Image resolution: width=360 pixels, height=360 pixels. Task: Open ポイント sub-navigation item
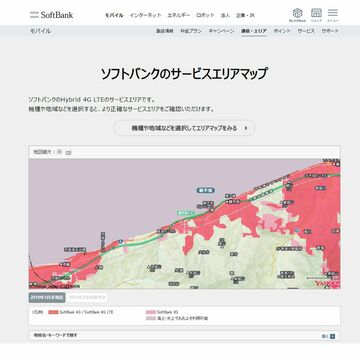(282, 31)
